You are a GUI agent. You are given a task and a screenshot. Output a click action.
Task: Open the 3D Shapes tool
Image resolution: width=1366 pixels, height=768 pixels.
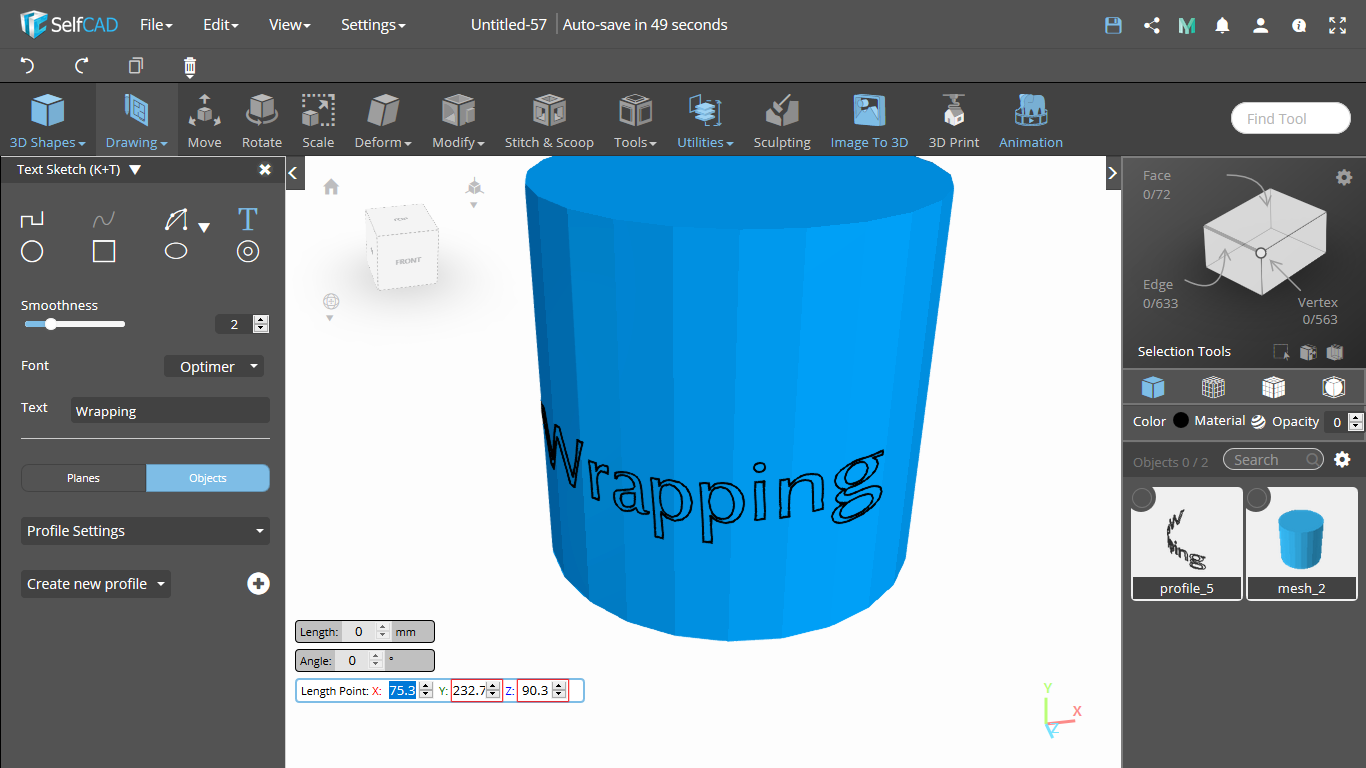(x=47, y=120)
